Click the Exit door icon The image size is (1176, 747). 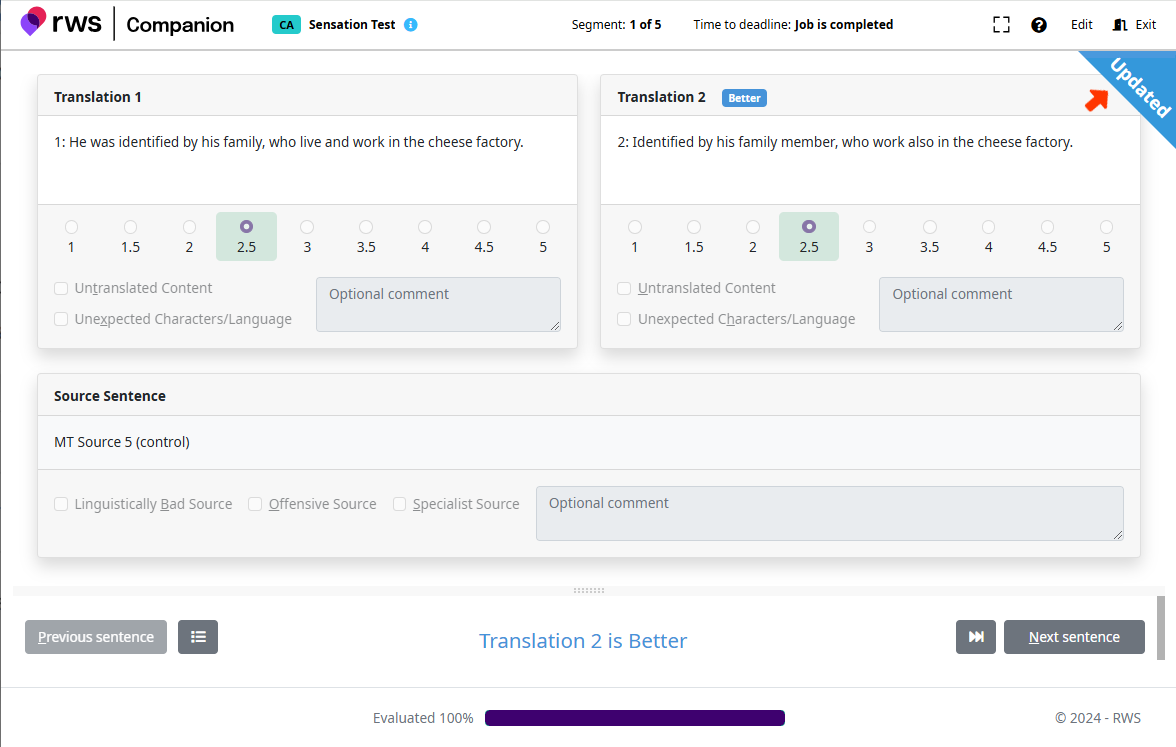pyautogui.click(x=1121, y=25)
